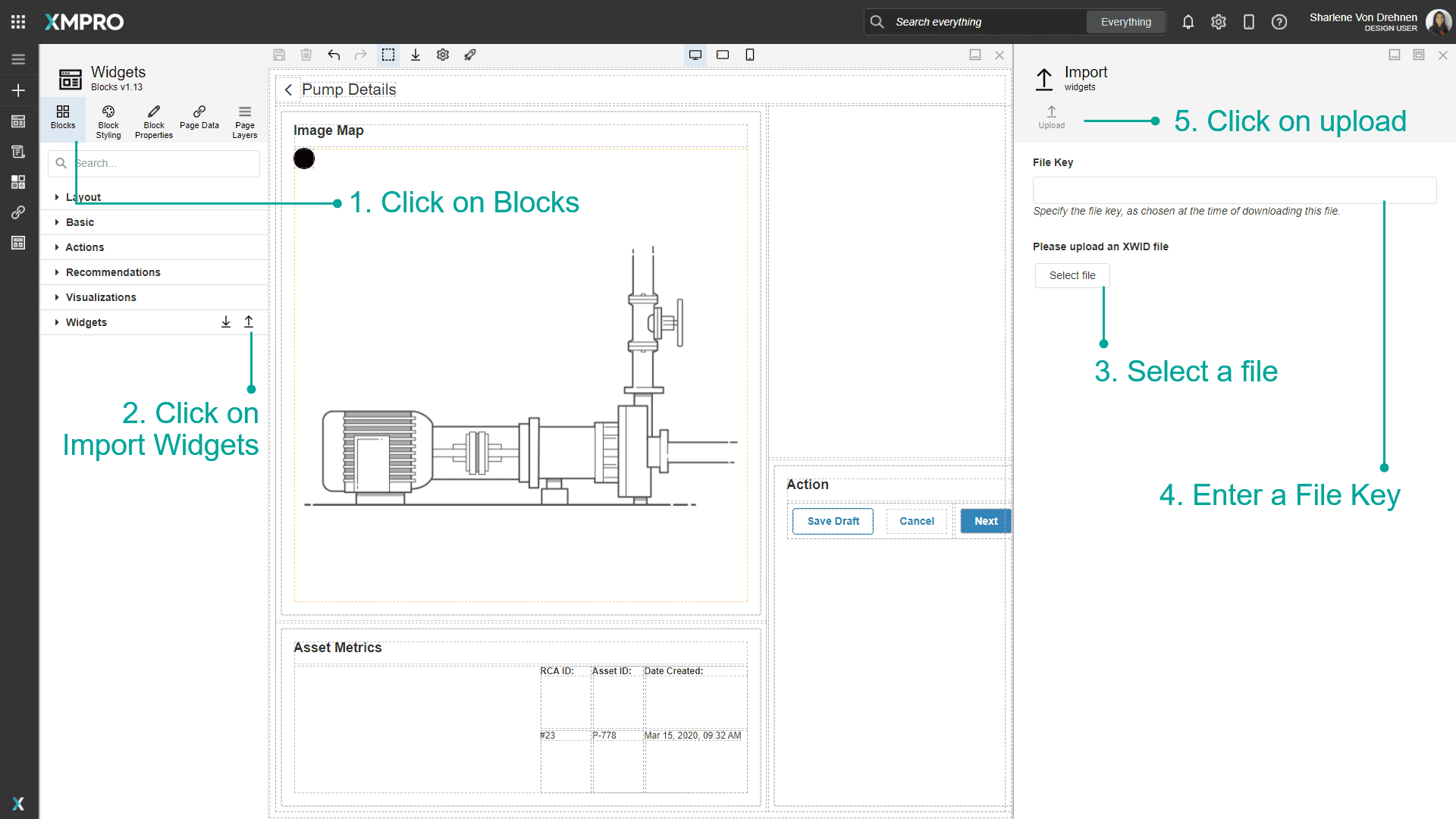Open the Page Layers tab
Image resolution: width=1456 pixels, height=819 pixels.
(x=245, y=121)
